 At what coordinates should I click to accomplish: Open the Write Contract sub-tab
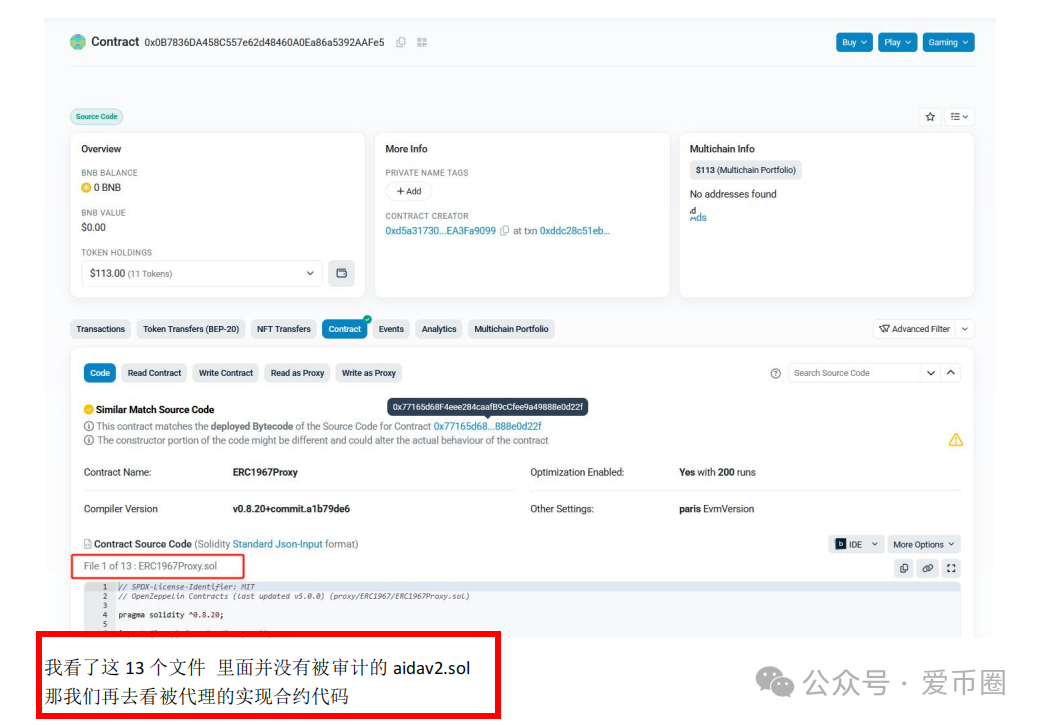tap(226, 373)
